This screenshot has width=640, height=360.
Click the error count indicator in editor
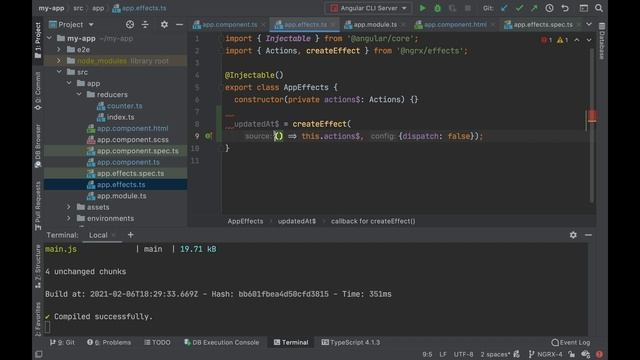(x=547, y=40)
